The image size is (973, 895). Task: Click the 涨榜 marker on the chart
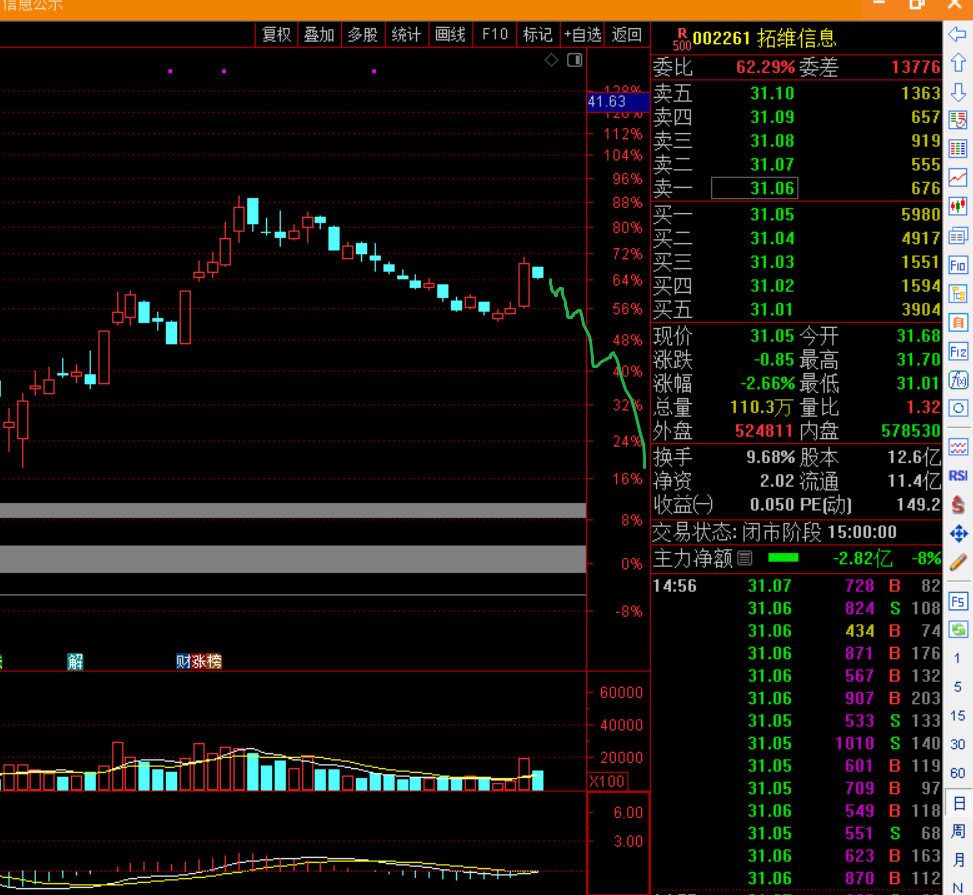[207, 662]
